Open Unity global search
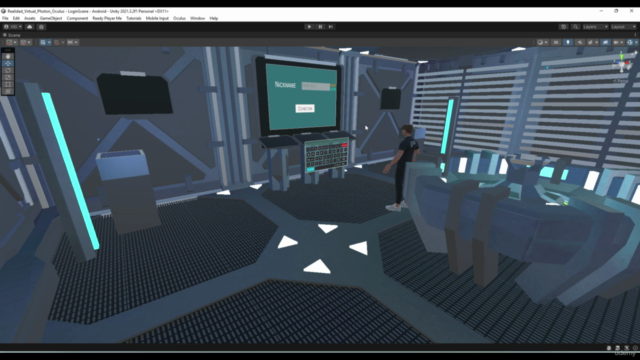 coord(576,27)
